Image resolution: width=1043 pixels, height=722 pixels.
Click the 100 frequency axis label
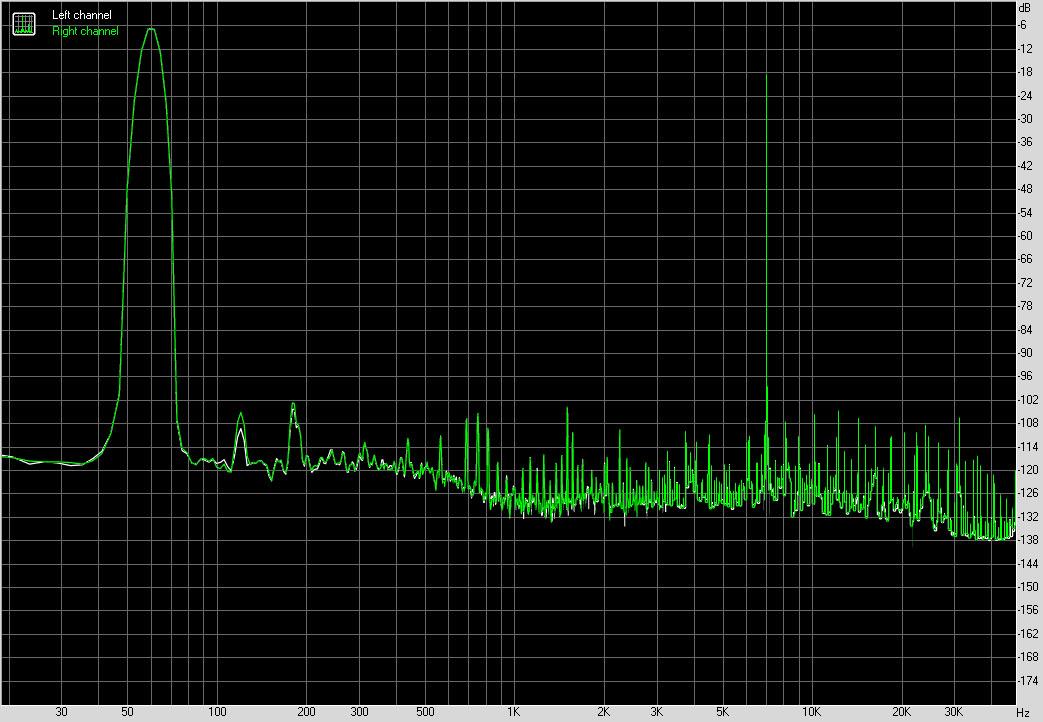[x=216, y=712]
